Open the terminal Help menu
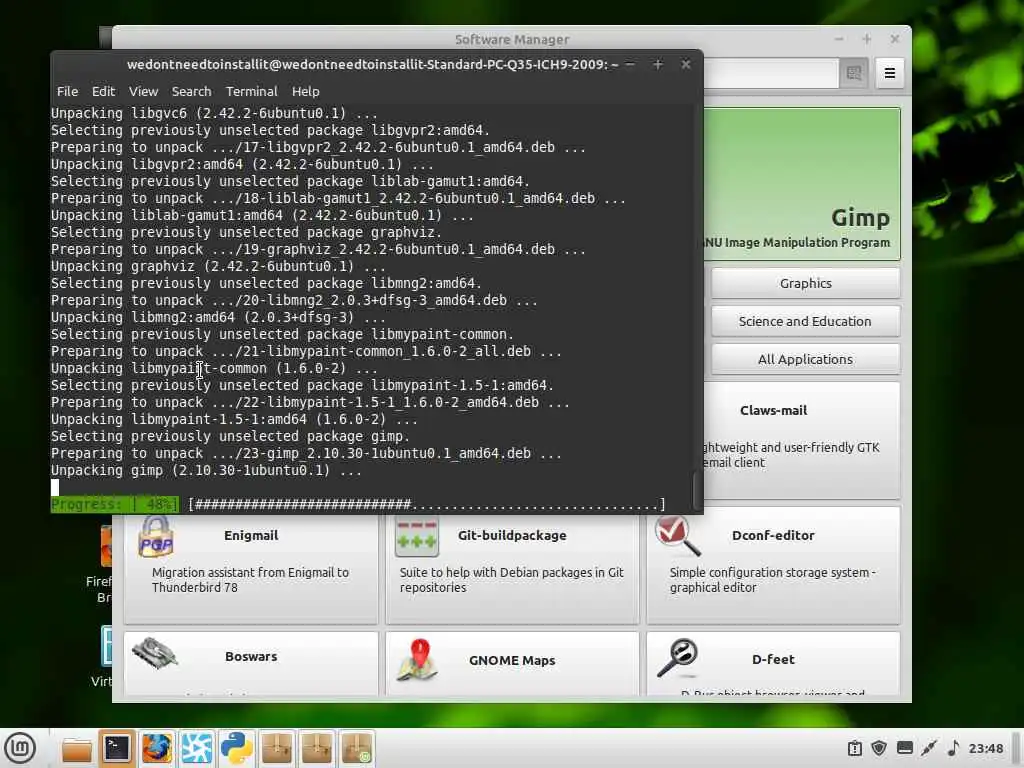Image resolution: width=1024 pixels, height=768 pixels. [x=306, y=91]
